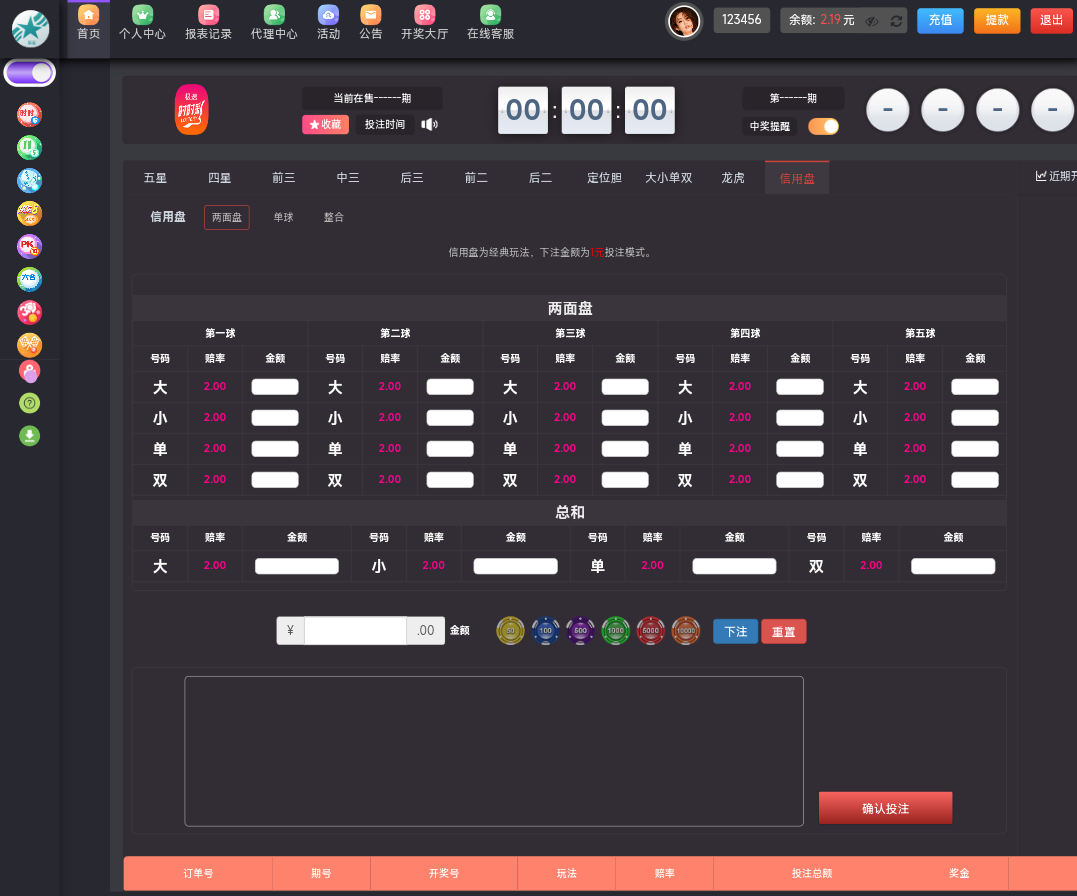Select the 单球 sub-tab
Screen dimensions: 1077x896
coord(283,217)
